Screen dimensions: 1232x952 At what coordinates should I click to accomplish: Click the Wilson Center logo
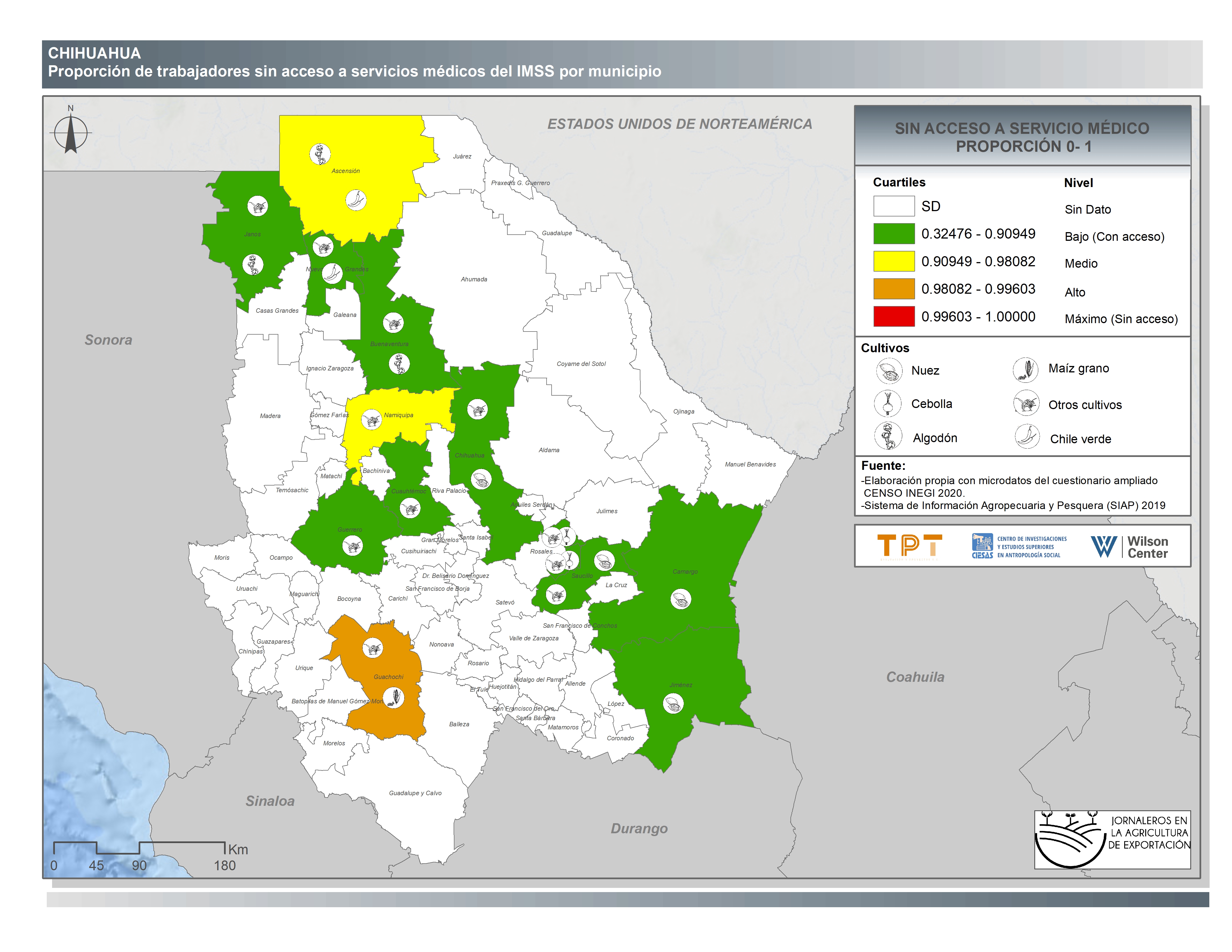1129,547
